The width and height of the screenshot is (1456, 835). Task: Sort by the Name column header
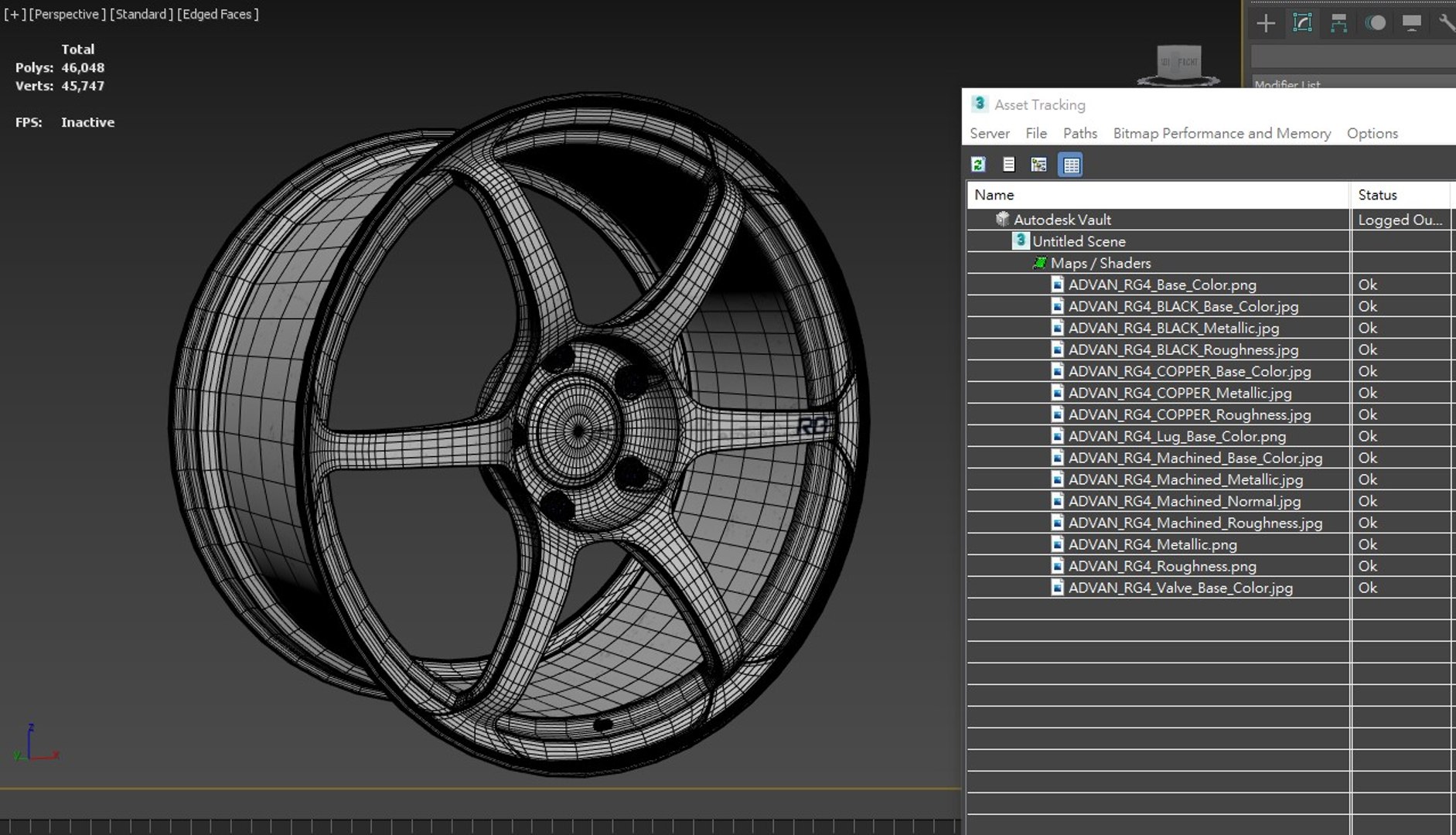(x=1158, y=195)
